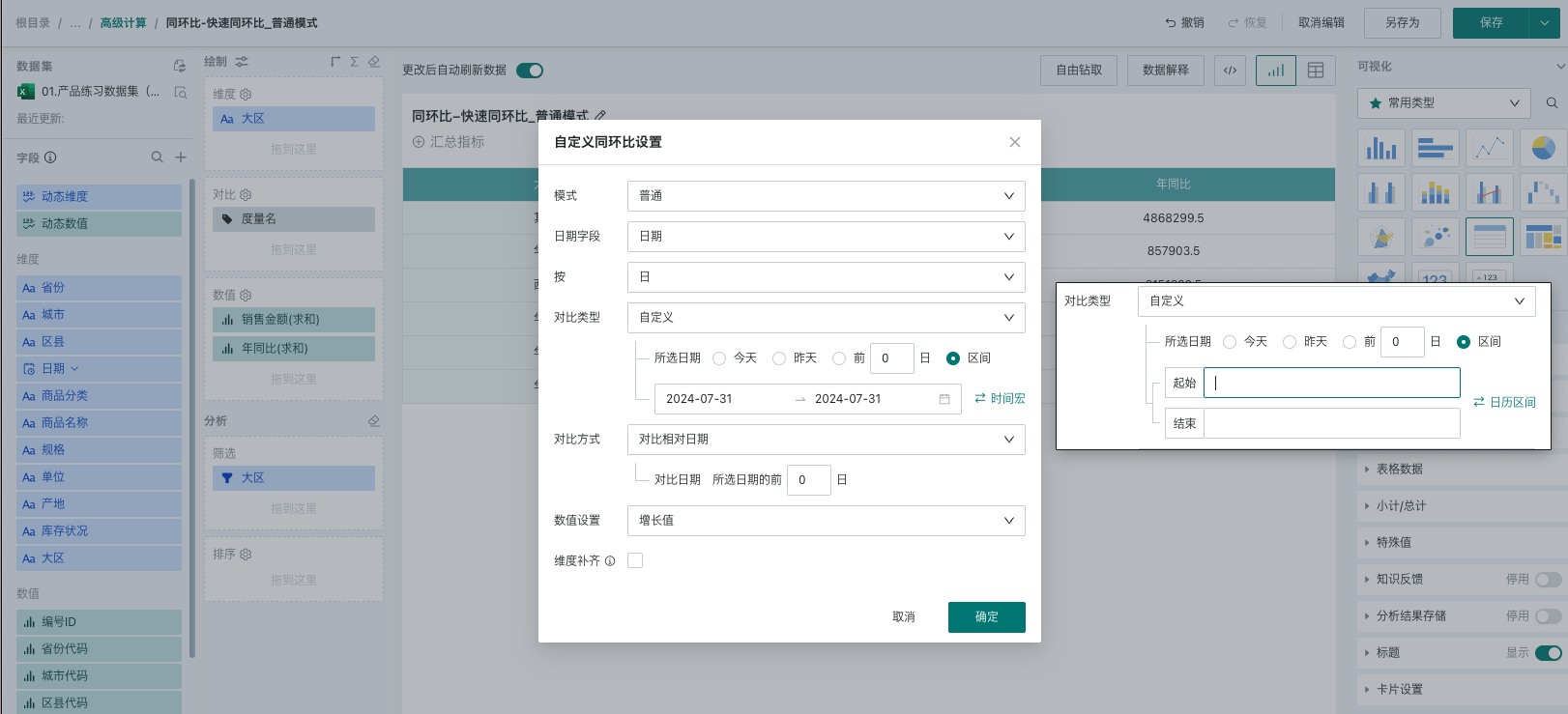Toggle 更改后自动刷新数据 switch
1568x714 pixels.
(530, 71)
